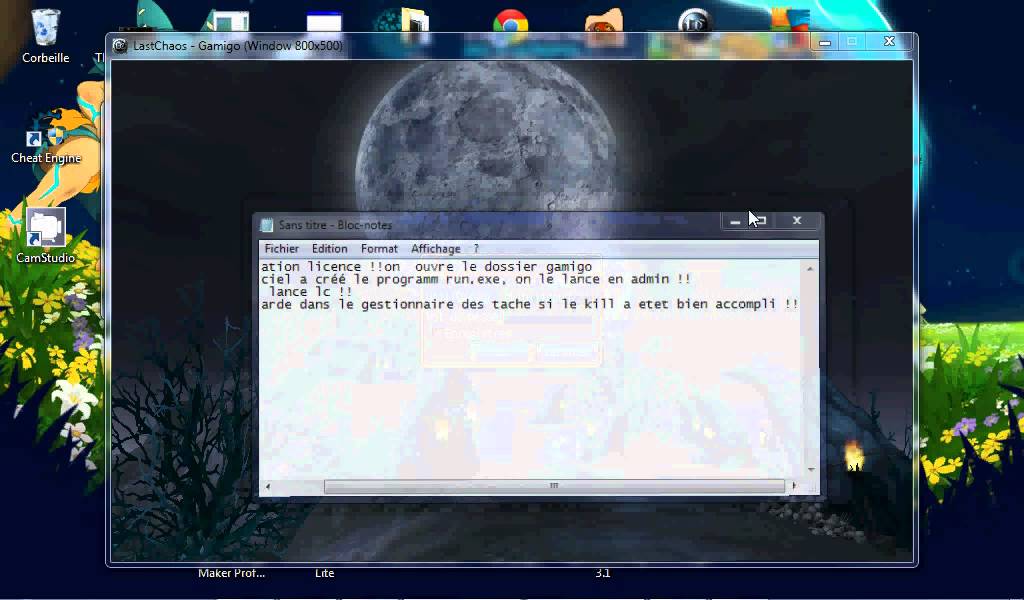This screenshot has width=1024, height=600.
Task: Maximize the Bloc-notes window
Action: [761, 221]
